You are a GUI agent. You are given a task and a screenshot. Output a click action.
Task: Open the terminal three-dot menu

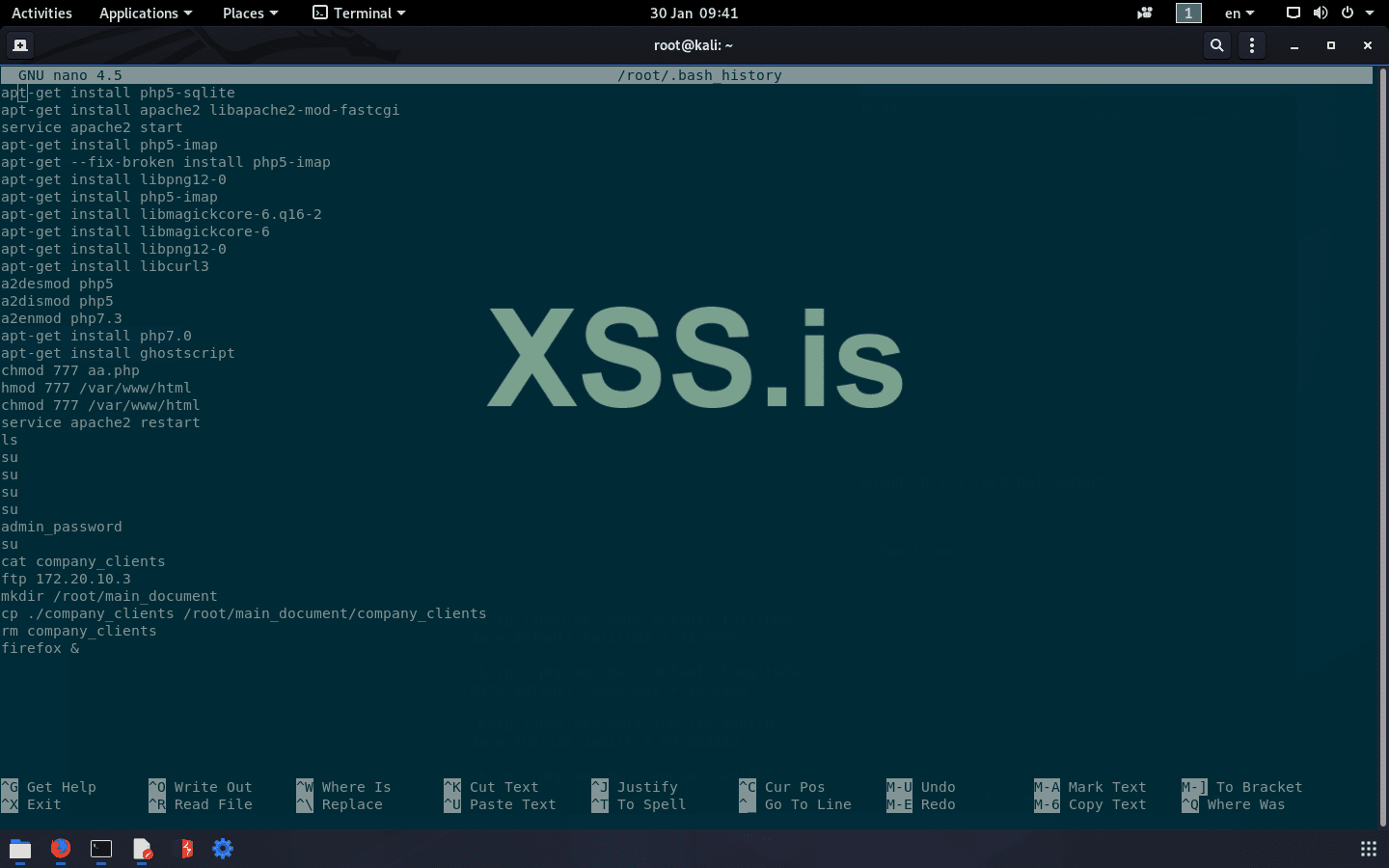click(1252, 45)
